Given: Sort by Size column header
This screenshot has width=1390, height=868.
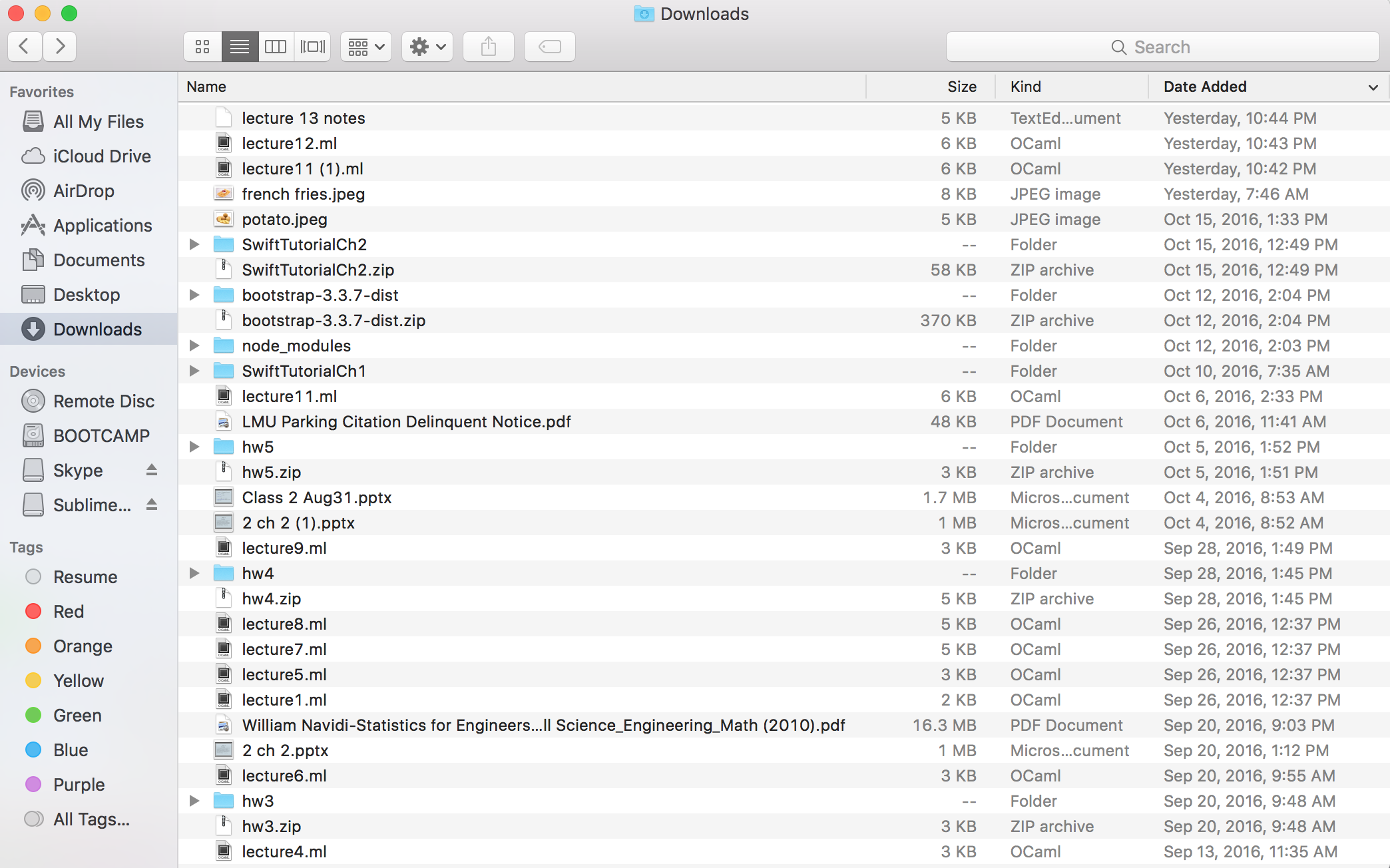Looking at the screenshot, I should pyautogui.click(x=931, y=87).
